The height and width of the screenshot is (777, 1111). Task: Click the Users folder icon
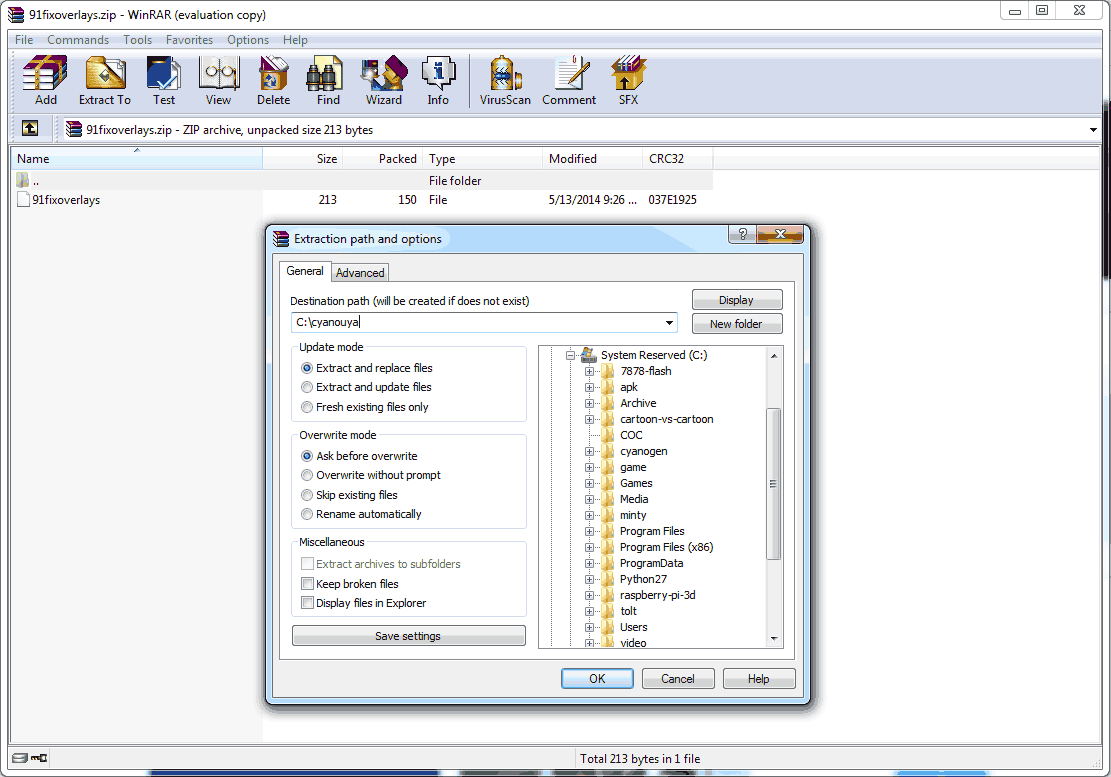point(607,628)
